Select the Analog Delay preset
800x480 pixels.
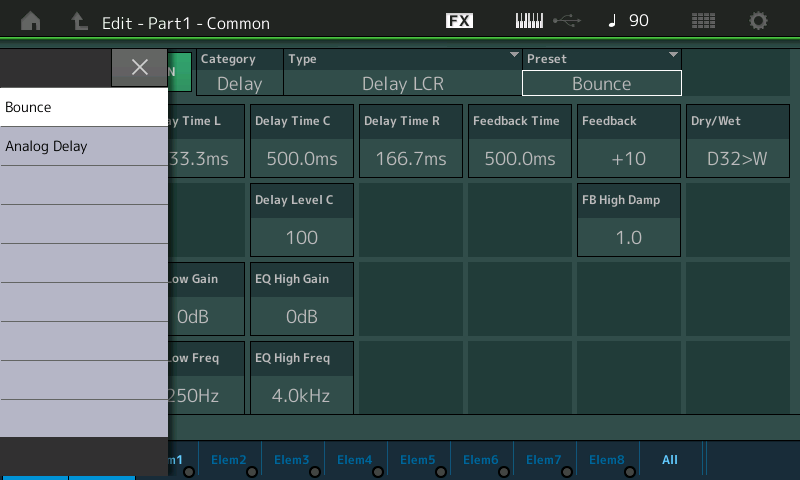tap(84, 146)
